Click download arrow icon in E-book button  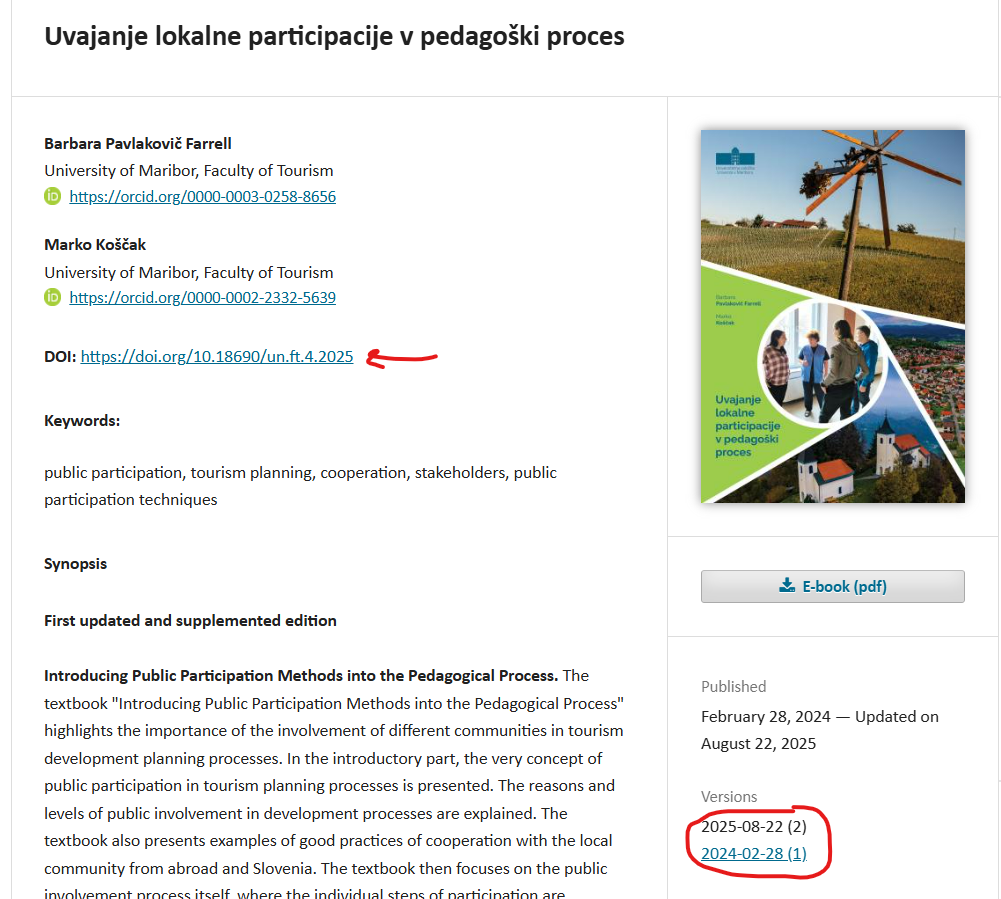pyautogui.click(x=787, y=586)
